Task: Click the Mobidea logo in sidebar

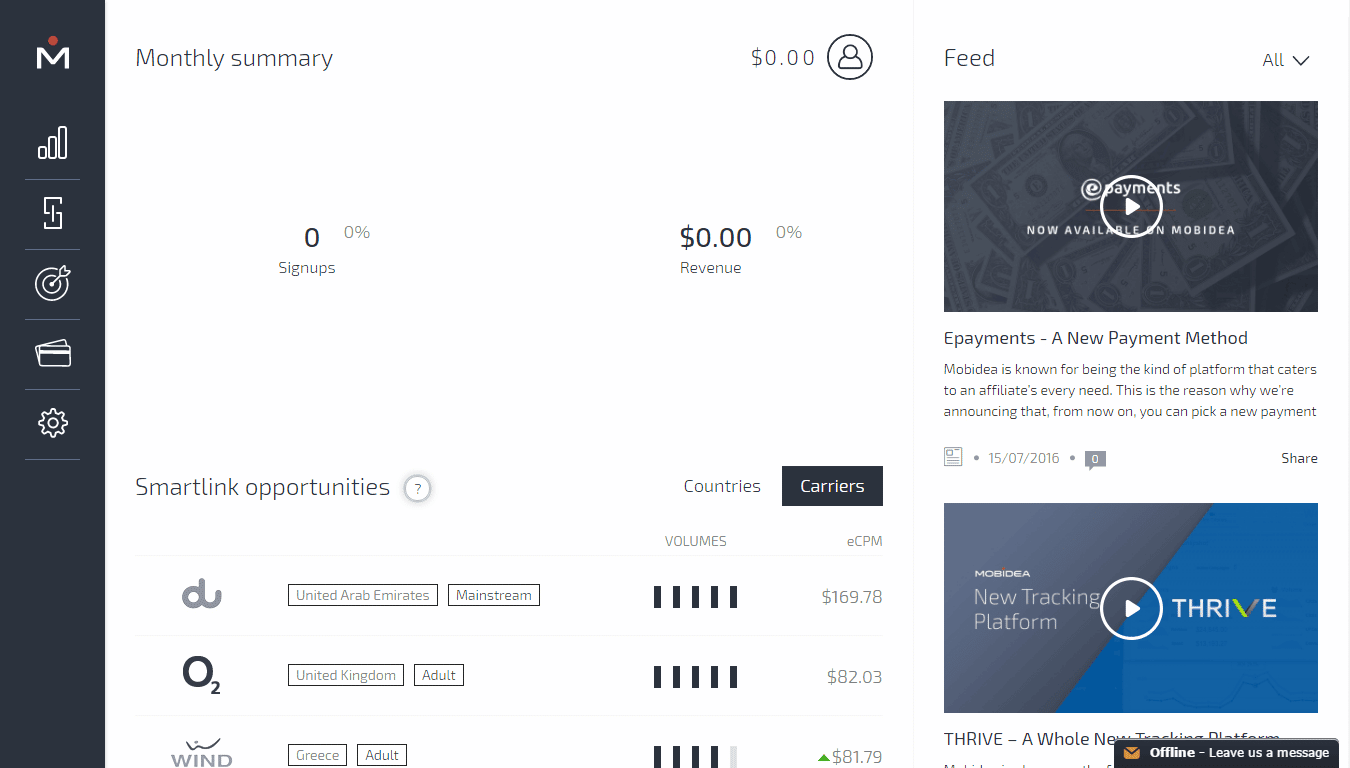Action: [x=53, y=53]
